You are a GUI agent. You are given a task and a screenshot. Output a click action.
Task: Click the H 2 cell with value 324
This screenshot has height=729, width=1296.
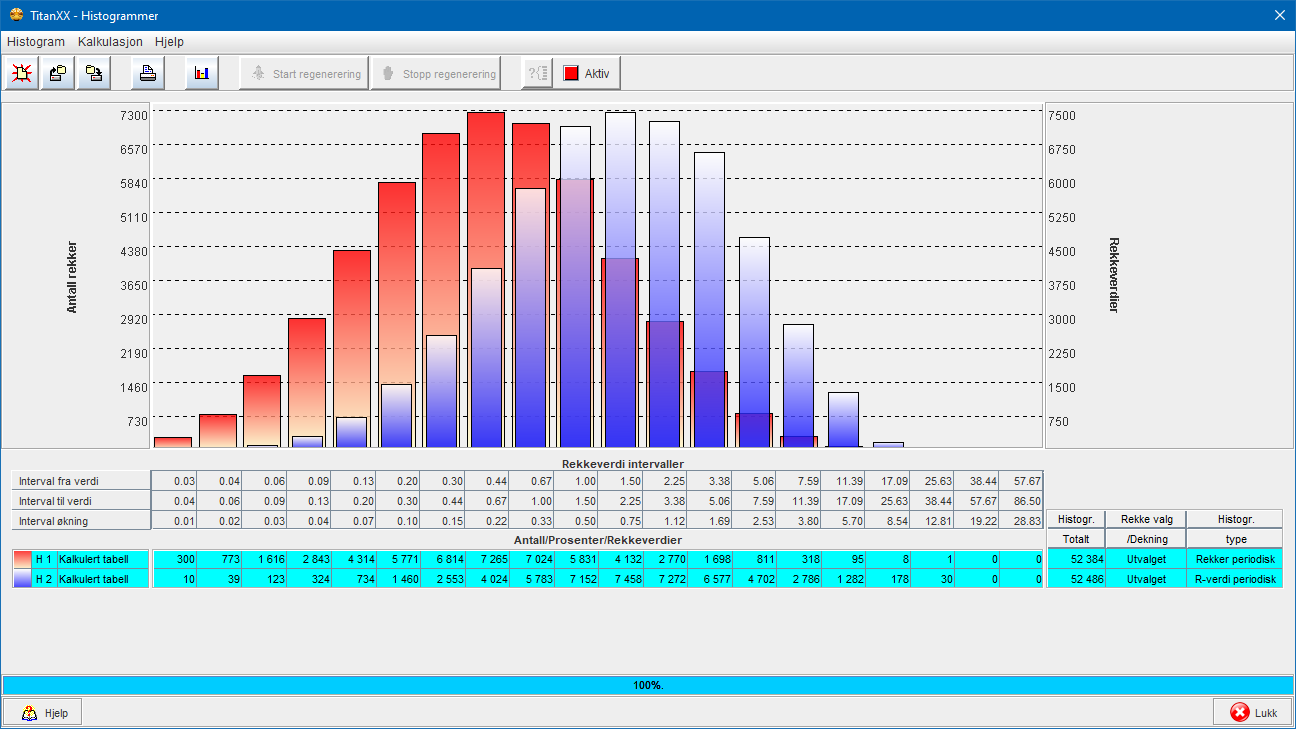[x=309, y=579]
